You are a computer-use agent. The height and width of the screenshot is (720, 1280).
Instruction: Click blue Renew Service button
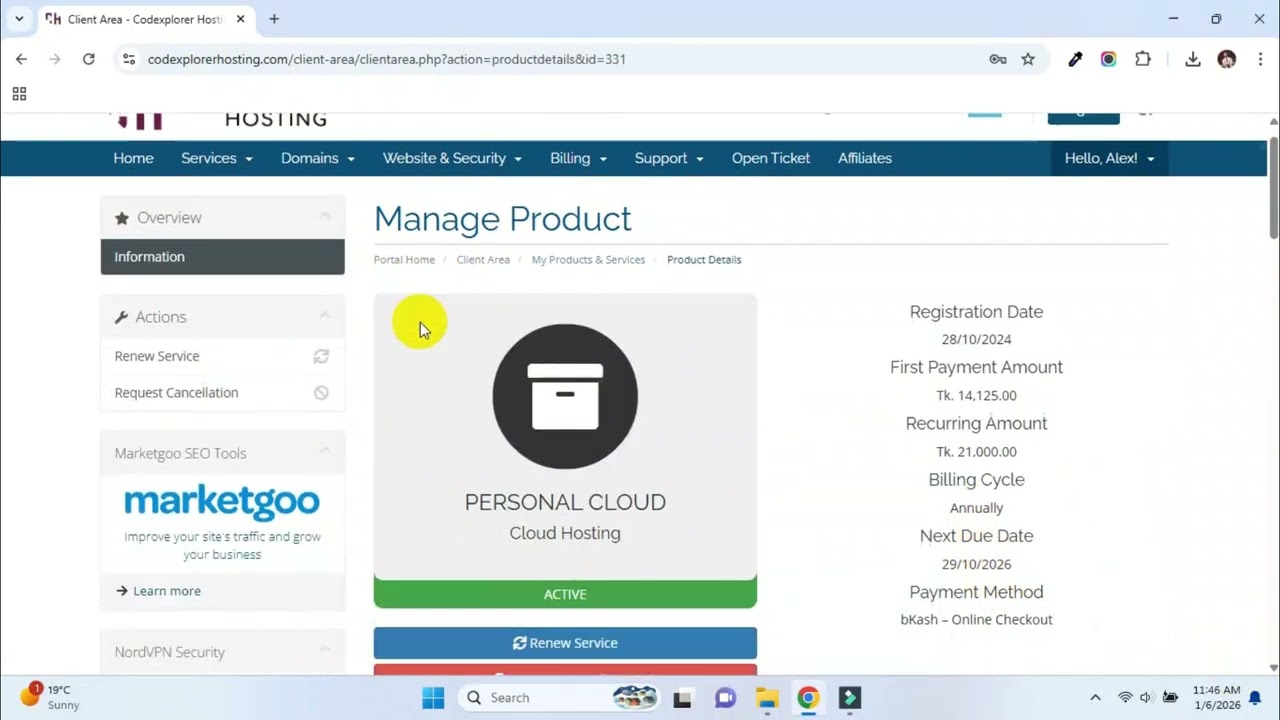pos(565,643)
